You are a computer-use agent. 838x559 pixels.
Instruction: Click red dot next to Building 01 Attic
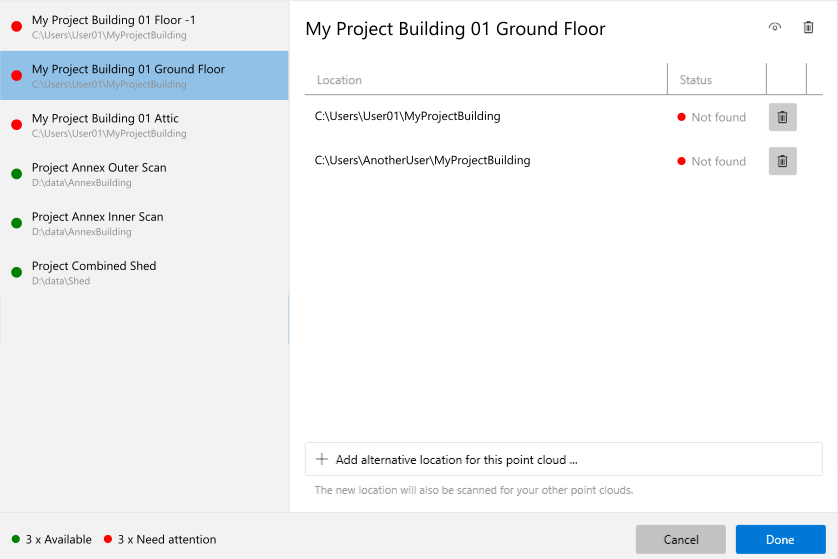[x=16, y=125]
